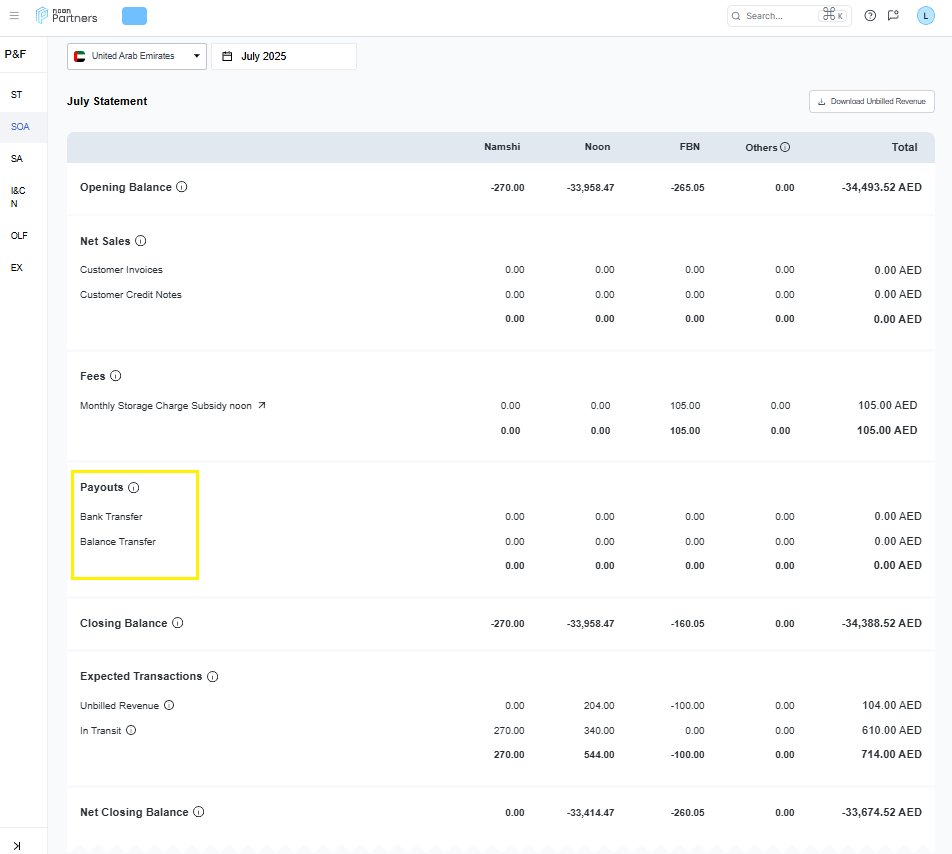The image size is (952, 854).
Task: Show info for Closing Balance
Action: click(177, 623)
